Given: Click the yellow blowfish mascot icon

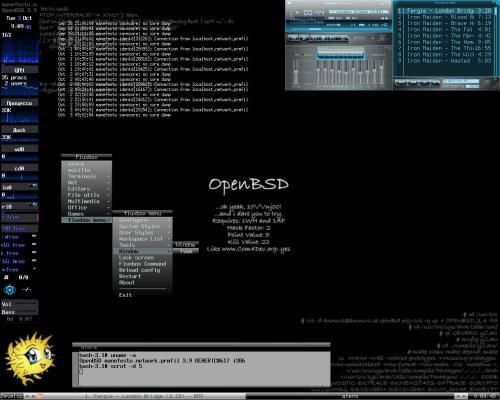Looking at the screenshot, I should 30,358.
